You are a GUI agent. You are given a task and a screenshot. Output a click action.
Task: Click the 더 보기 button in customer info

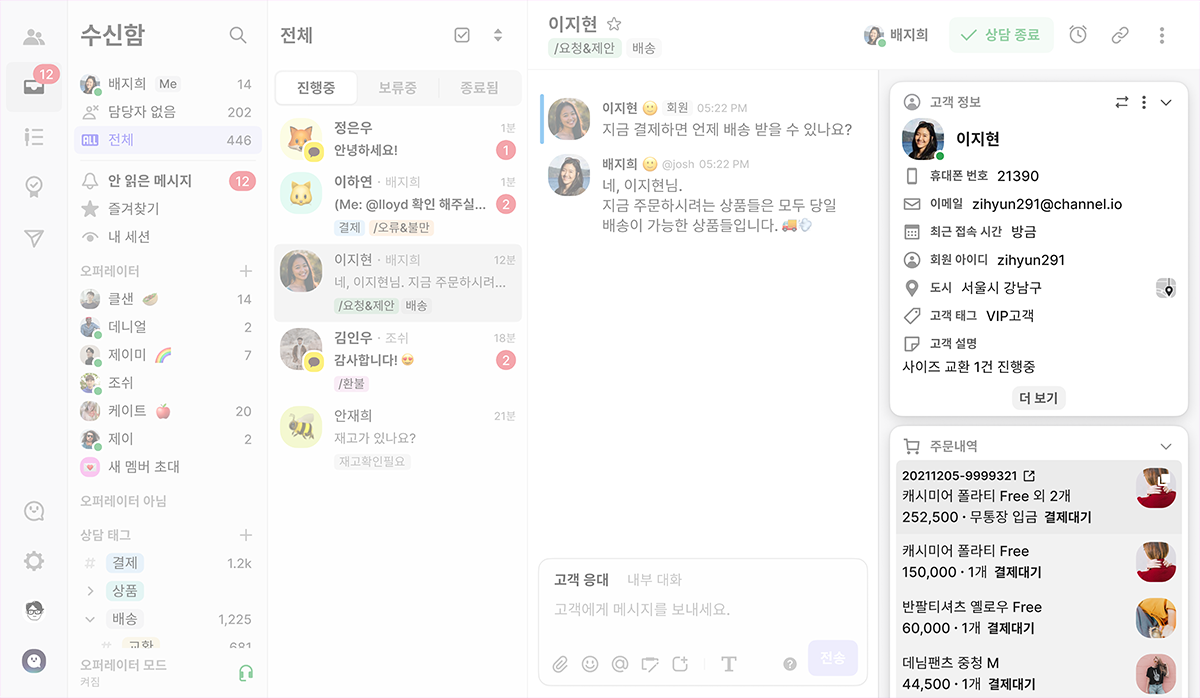[x=1038, y=398]
